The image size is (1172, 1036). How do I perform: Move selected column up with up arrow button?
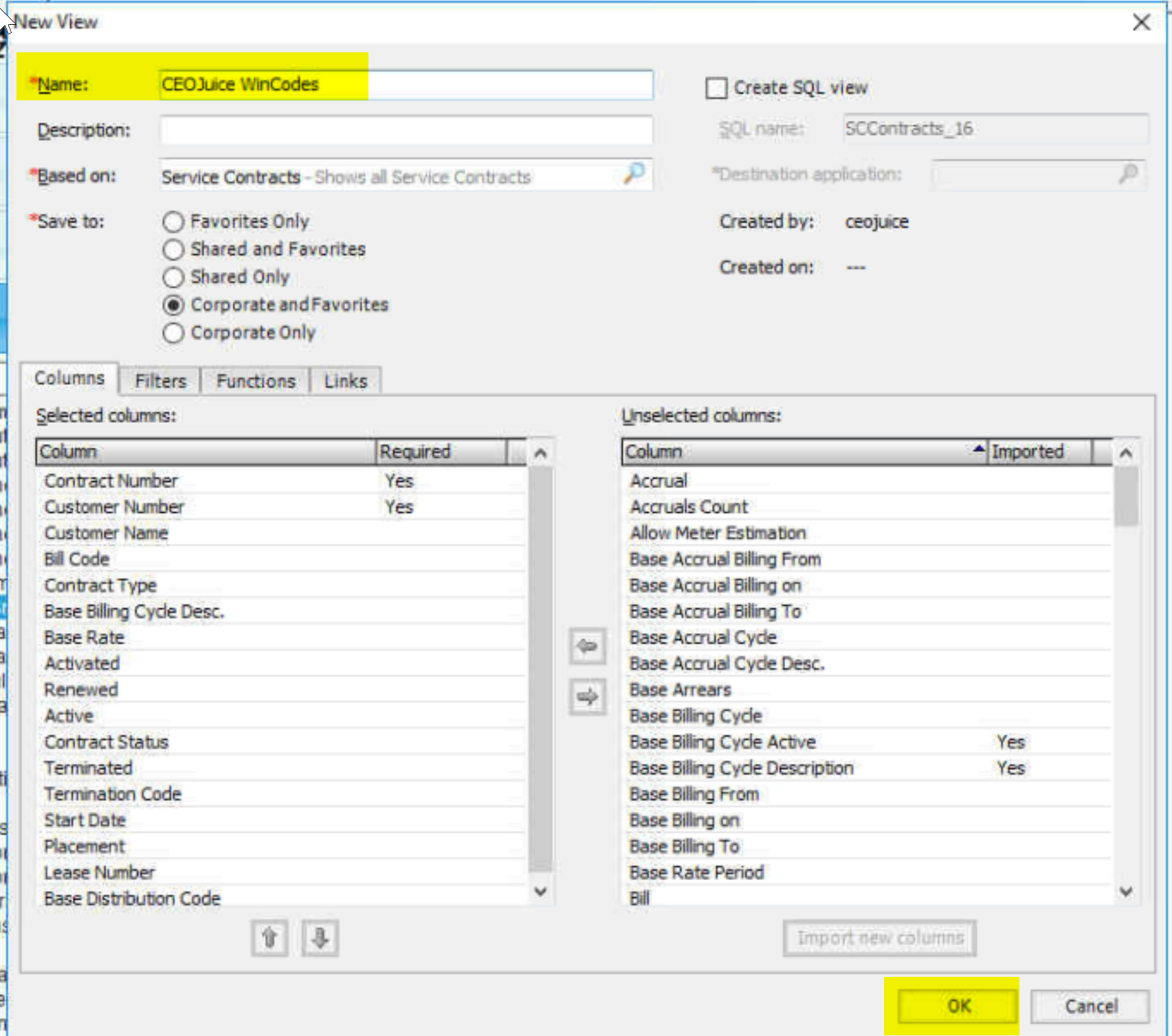269,938
